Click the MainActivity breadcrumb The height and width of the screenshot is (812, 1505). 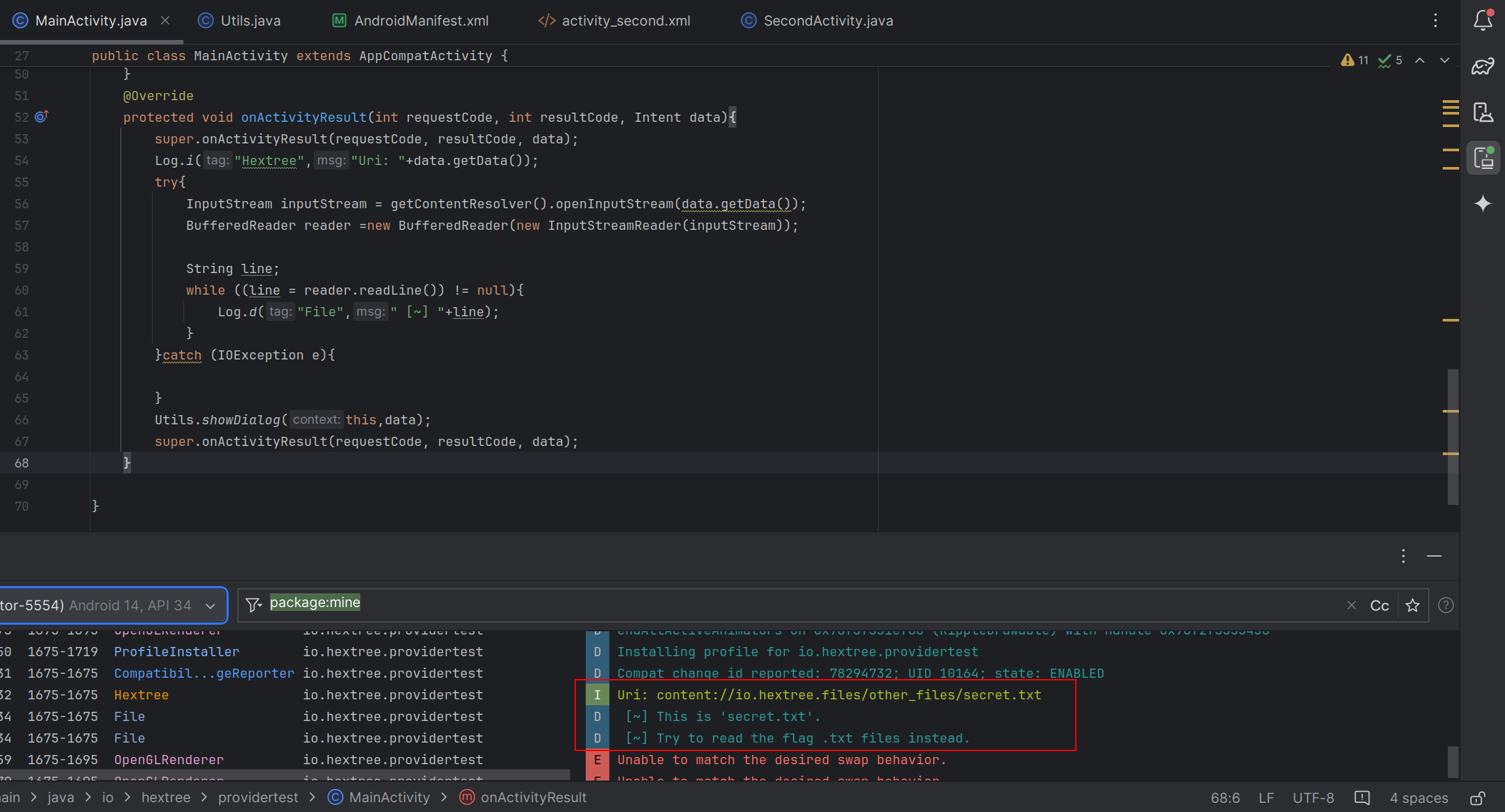click(x=379, y=798)
